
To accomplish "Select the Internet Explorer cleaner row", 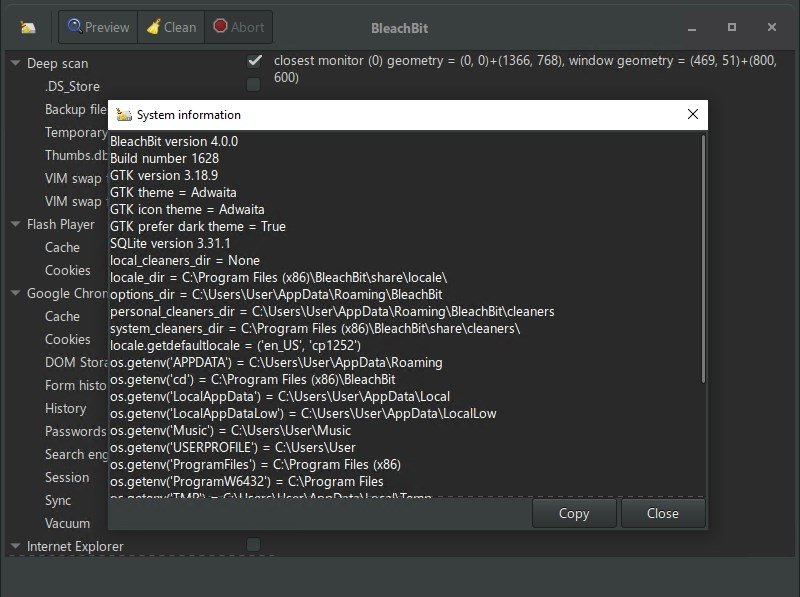I will coord(76,546).
